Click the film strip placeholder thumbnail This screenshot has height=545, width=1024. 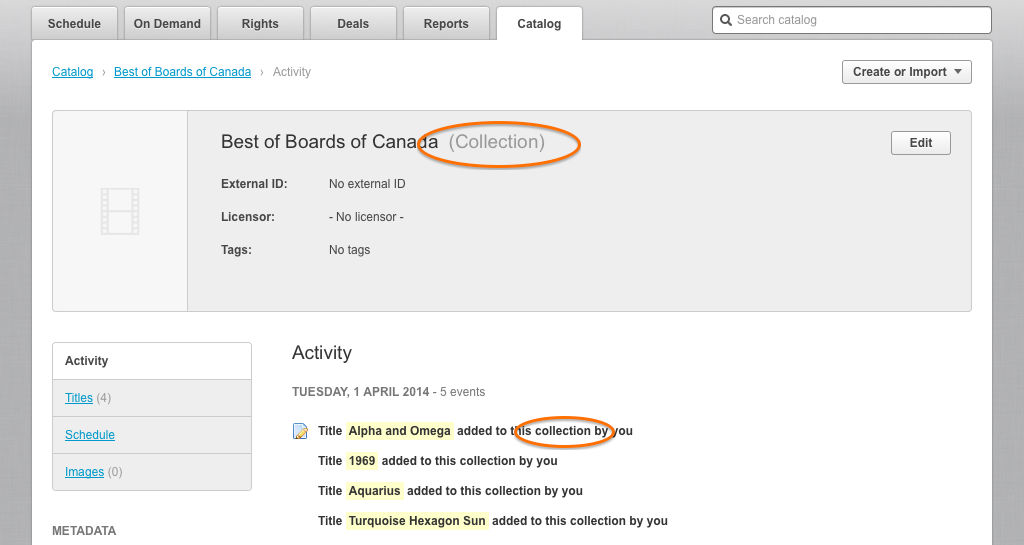coord(120,211)
